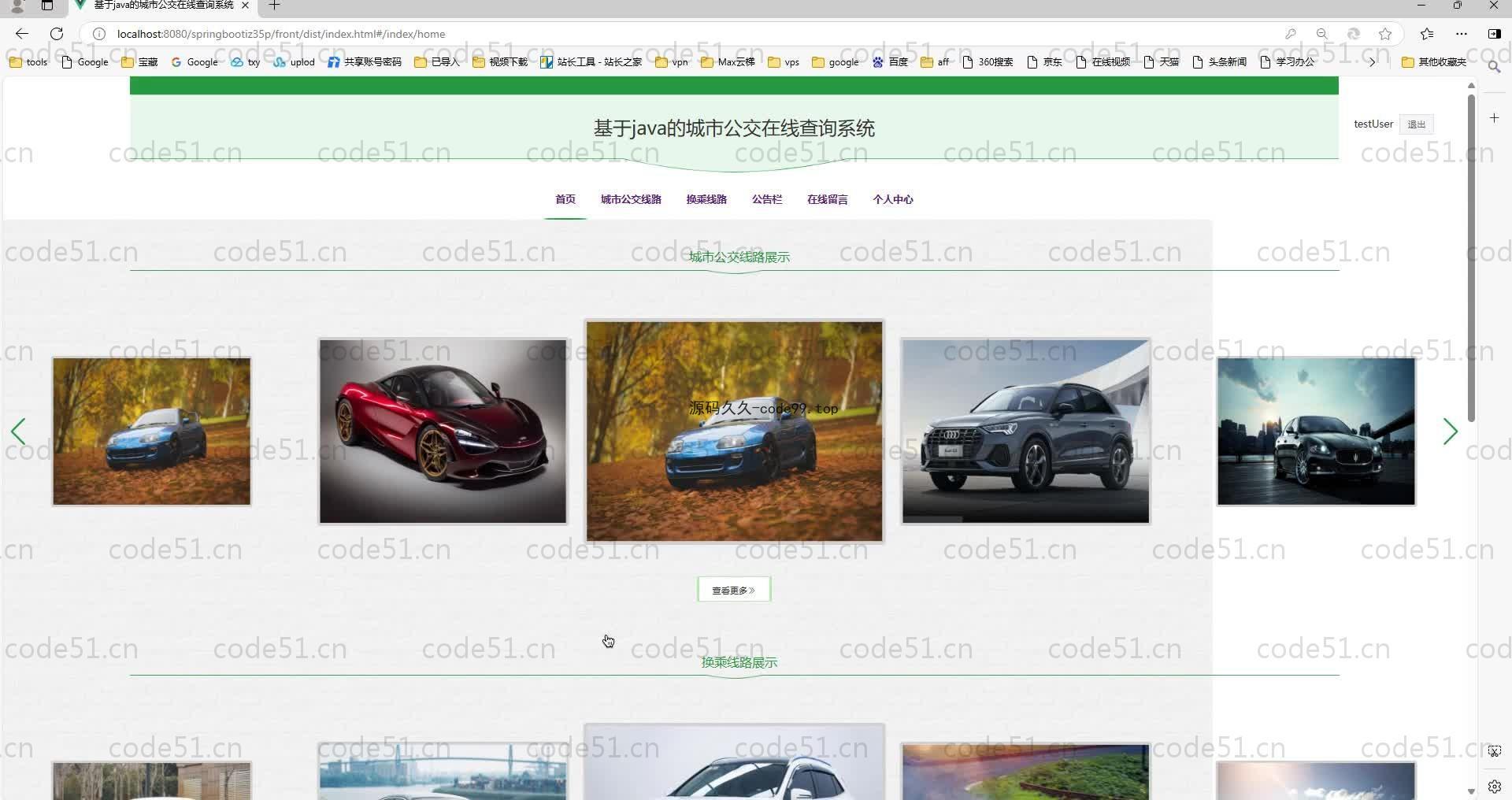This screenshot has height=800, width=1512.
Task: Open the 在线视频 bookmark link
Action: pyautogui.click(x=1102, y=62)
